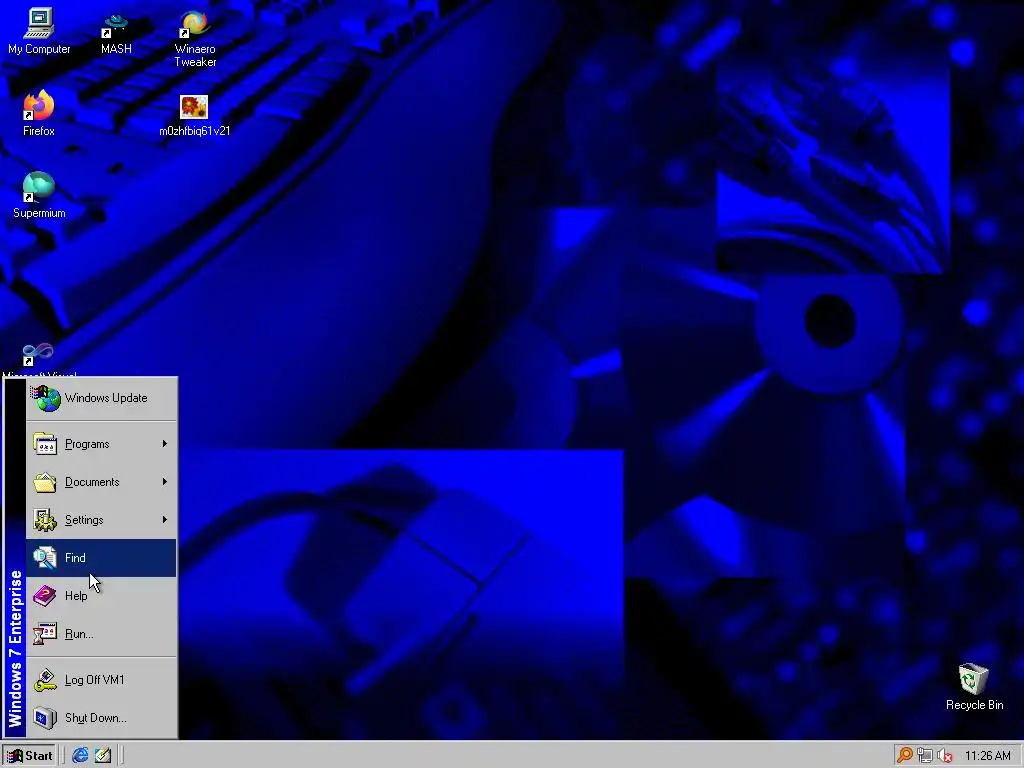Choose Find in the Start menu

coord(101,558)
